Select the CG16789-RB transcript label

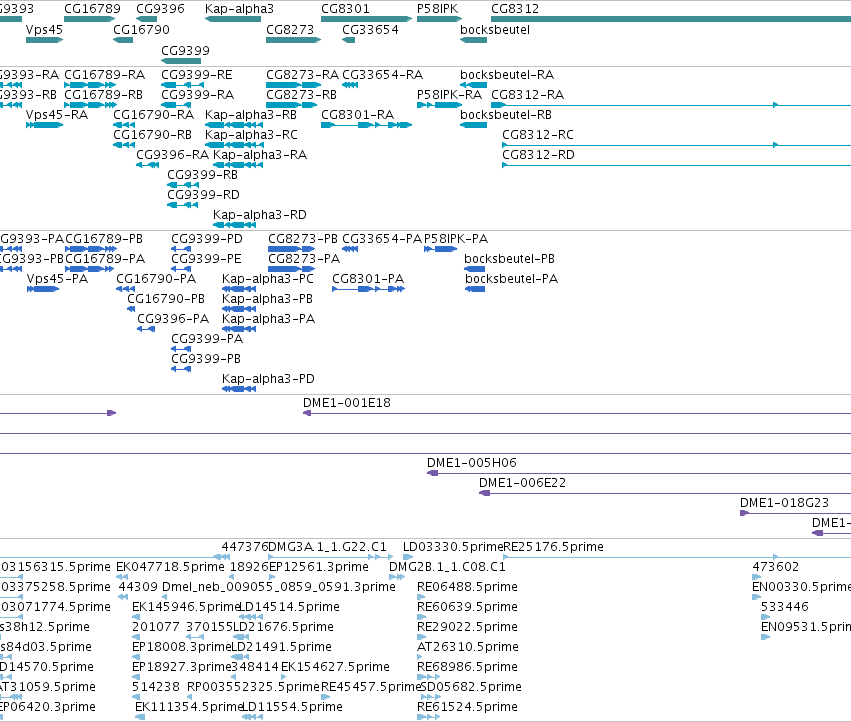(x=104, y=94)
